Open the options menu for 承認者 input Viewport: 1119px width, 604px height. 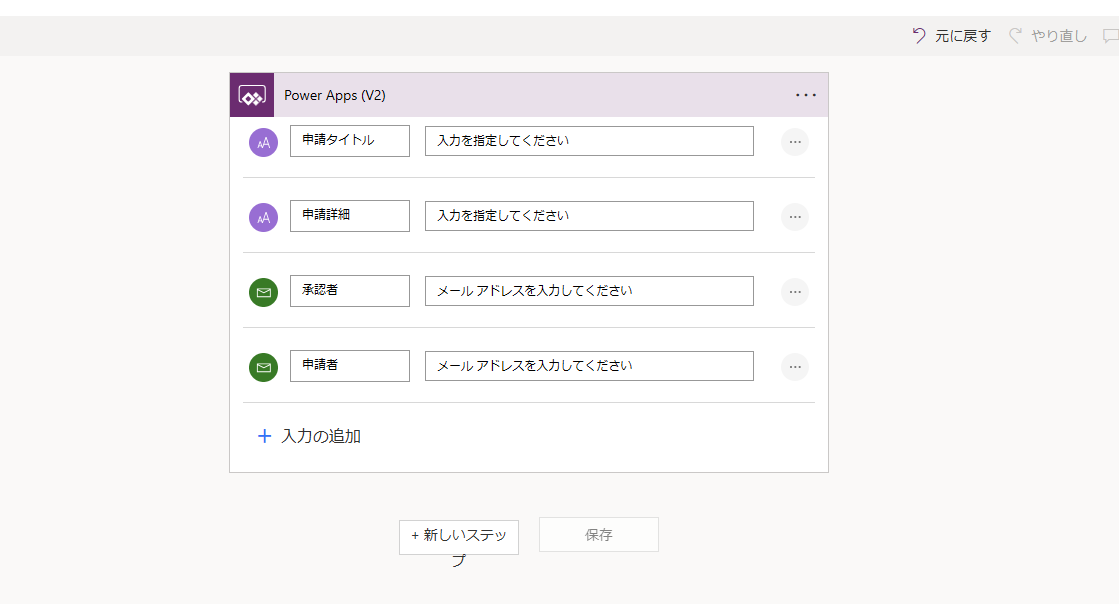point(795,292)
